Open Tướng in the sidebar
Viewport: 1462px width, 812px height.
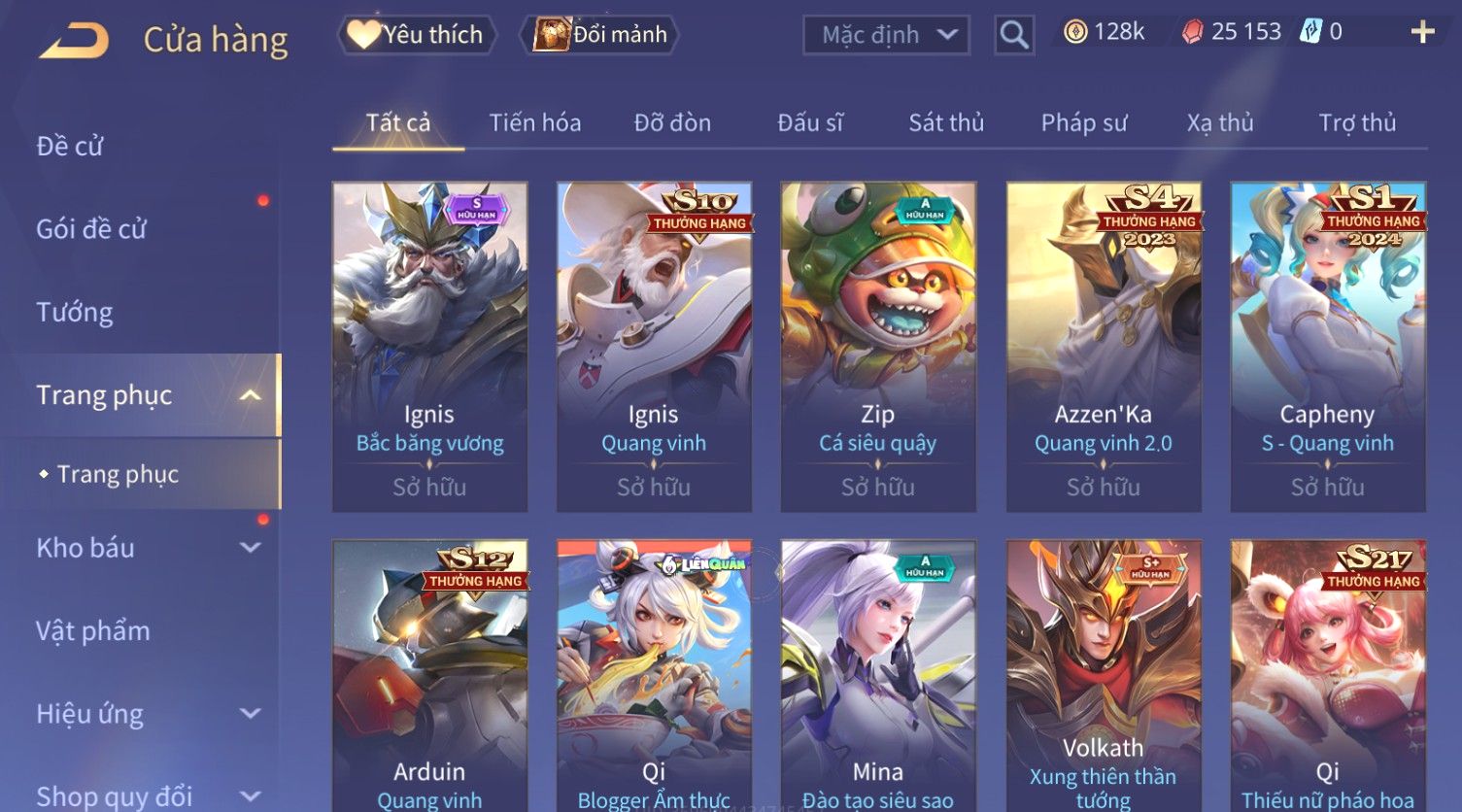pos(75,313)
